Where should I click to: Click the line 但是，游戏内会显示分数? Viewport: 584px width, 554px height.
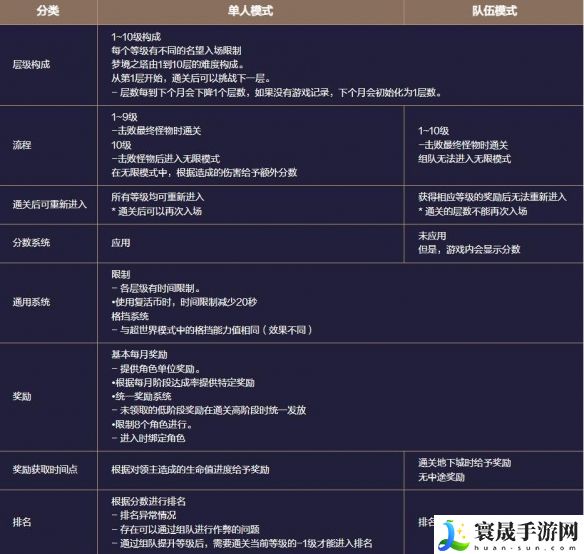tap(469, 250)
